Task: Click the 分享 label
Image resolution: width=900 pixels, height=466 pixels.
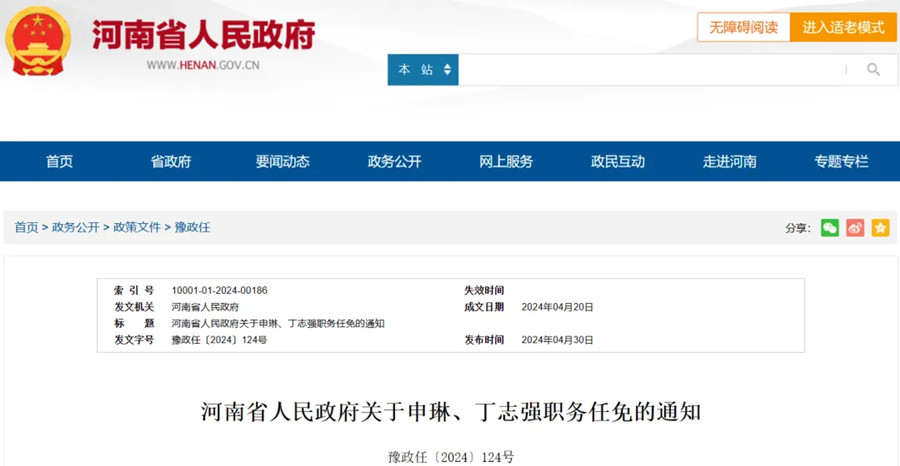Action: coord(798,228)
